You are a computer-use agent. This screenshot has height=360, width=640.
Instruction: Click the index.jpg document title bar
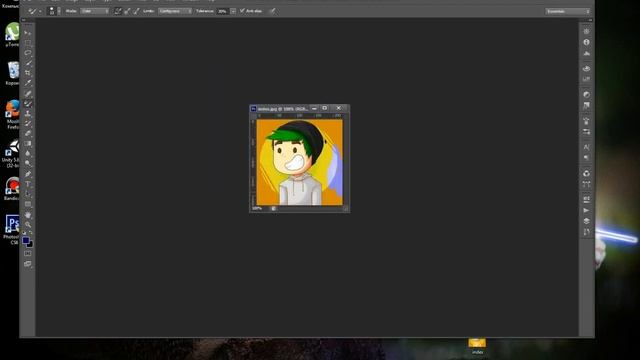(282, 109)
